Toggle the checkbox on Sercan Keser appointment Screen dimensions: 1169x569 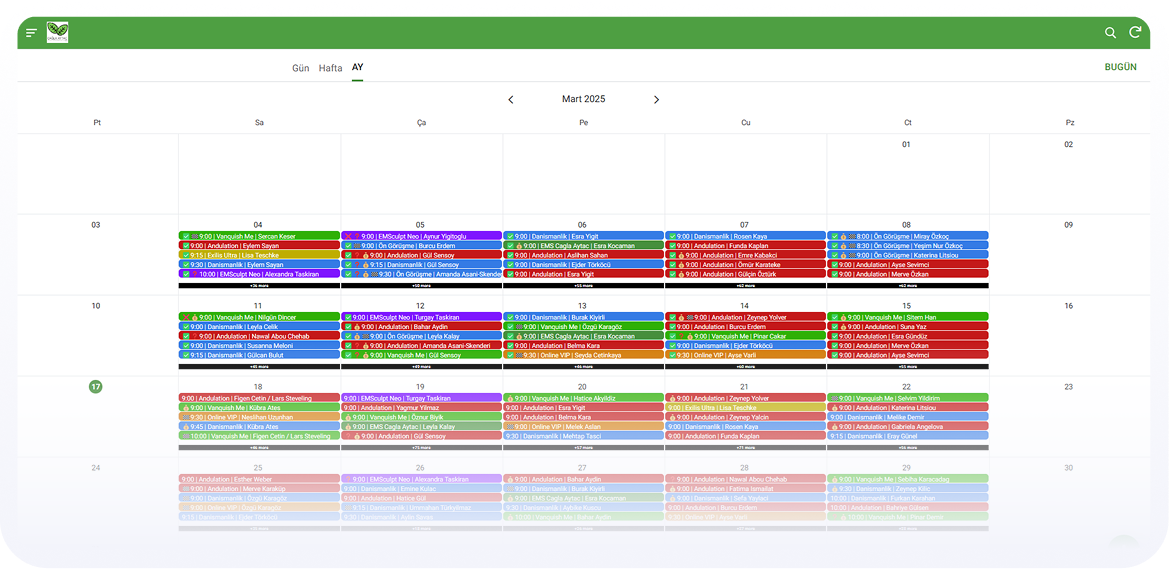pyautogui.click(x=186, y=236)
